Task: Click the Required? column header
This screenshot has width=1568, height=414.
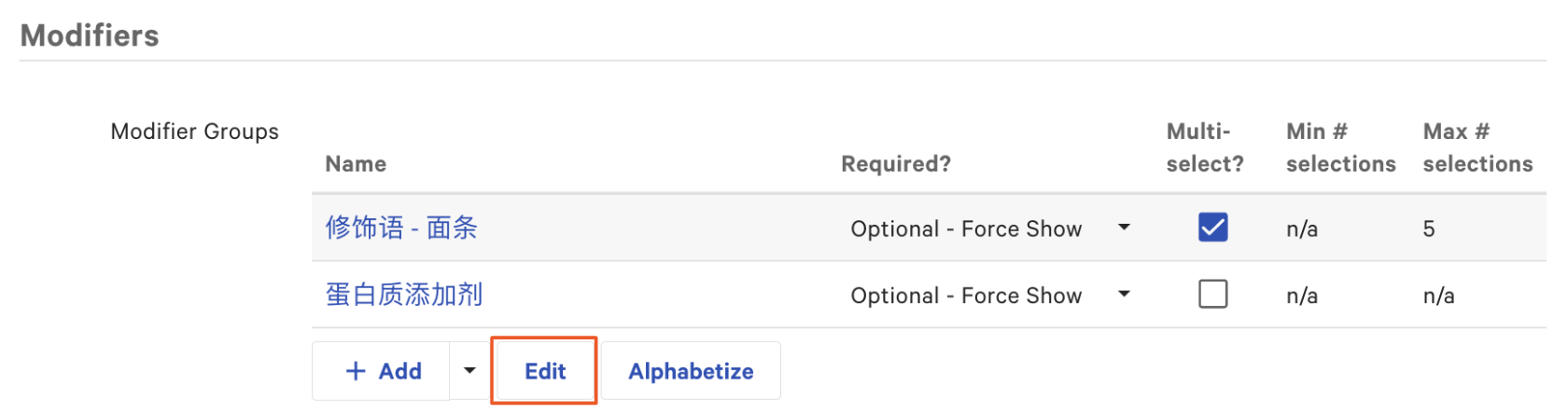Action: click(896, 164)
